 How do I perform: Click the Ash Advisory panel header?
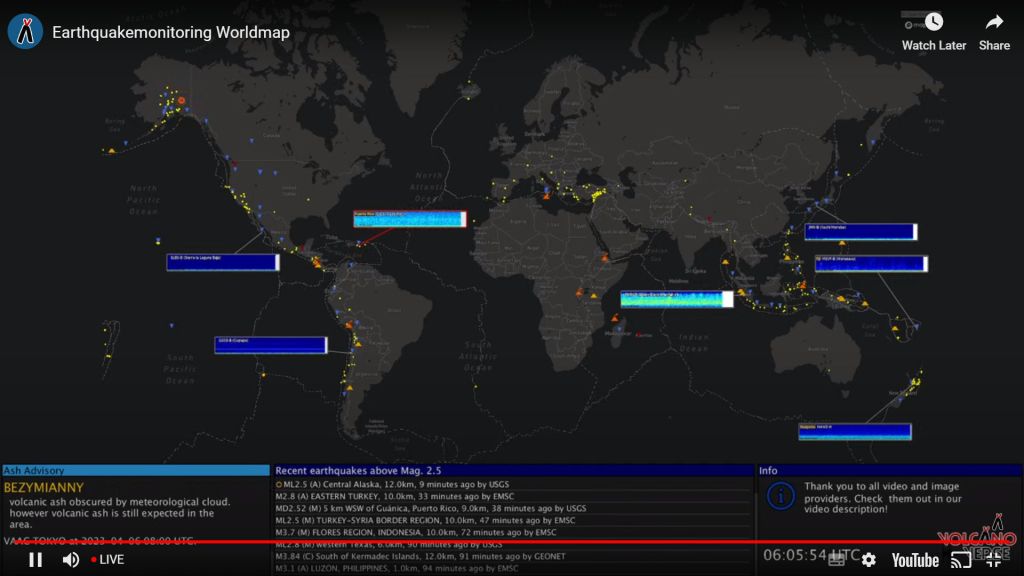coord(135,470)
